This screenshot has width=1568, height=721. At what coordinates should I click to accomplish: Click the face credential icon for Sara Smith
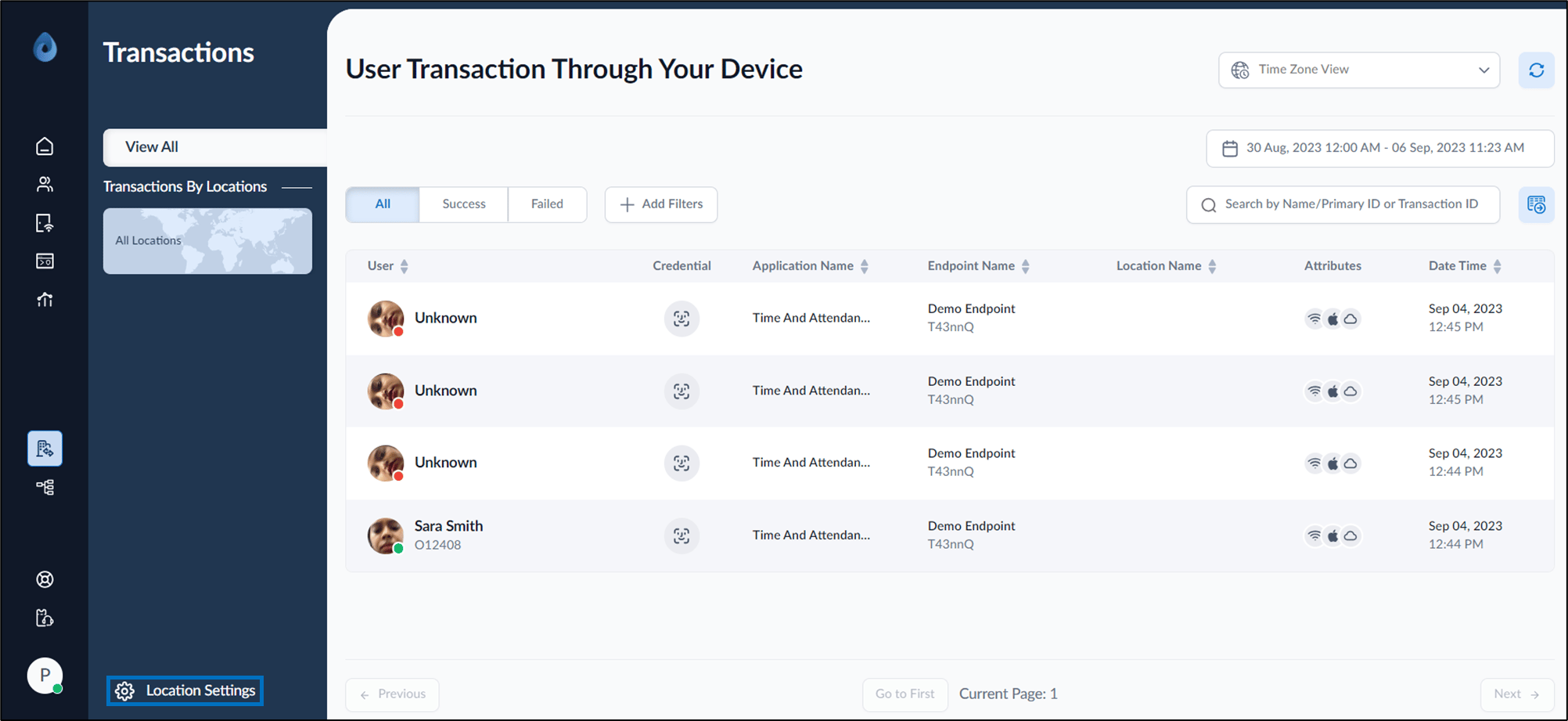click(682, 536)
